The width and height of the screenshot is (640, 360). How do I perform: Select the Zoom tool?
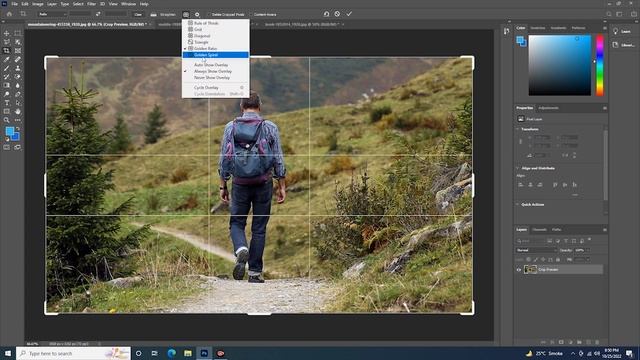(7, 120)
